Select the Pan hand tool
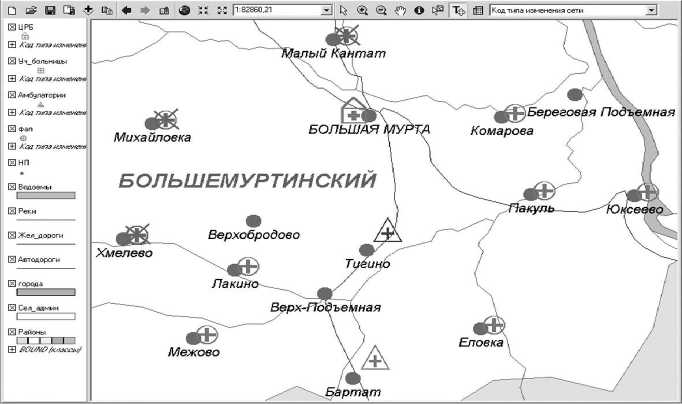This screenshot has height=404, width=682. click(x=400, y=10)
